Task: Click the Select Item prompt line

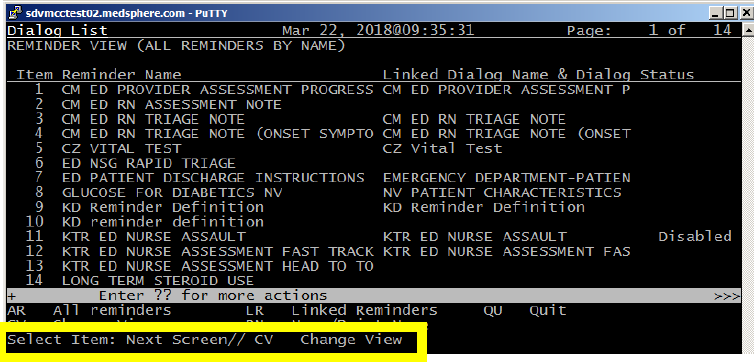Action: click(204, 340)
